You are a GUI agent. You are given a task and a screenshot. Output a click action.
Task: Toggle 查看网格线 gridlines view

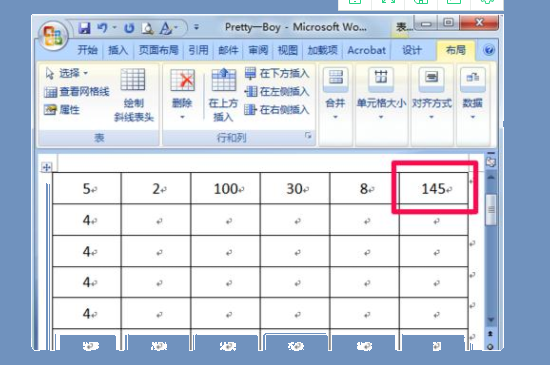pos(76,92)
